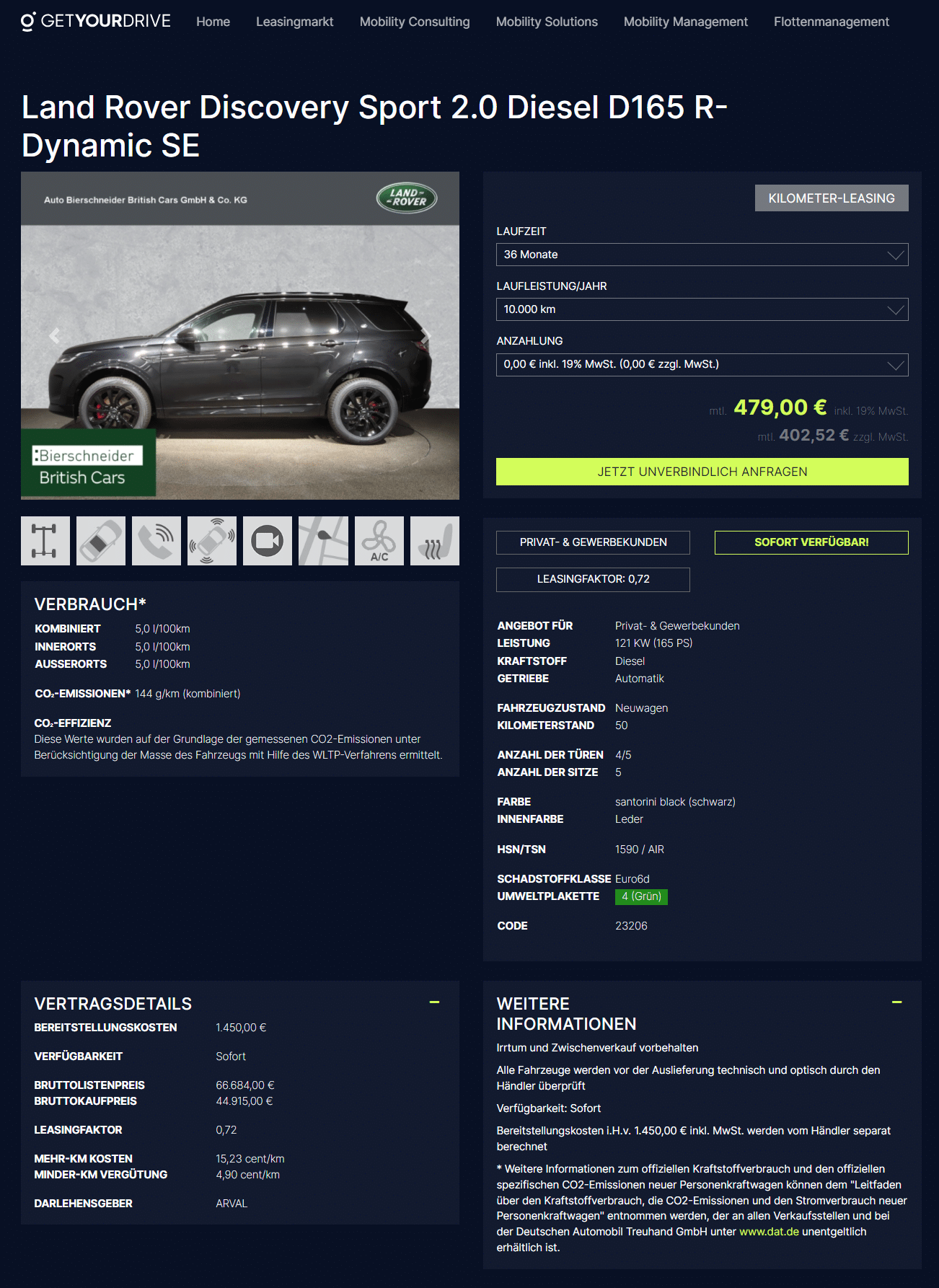The width and height of the screenshot is (939, 1288).
Task: Click Jetzt unverbindlich anfragen button
Action: point(702,472)
